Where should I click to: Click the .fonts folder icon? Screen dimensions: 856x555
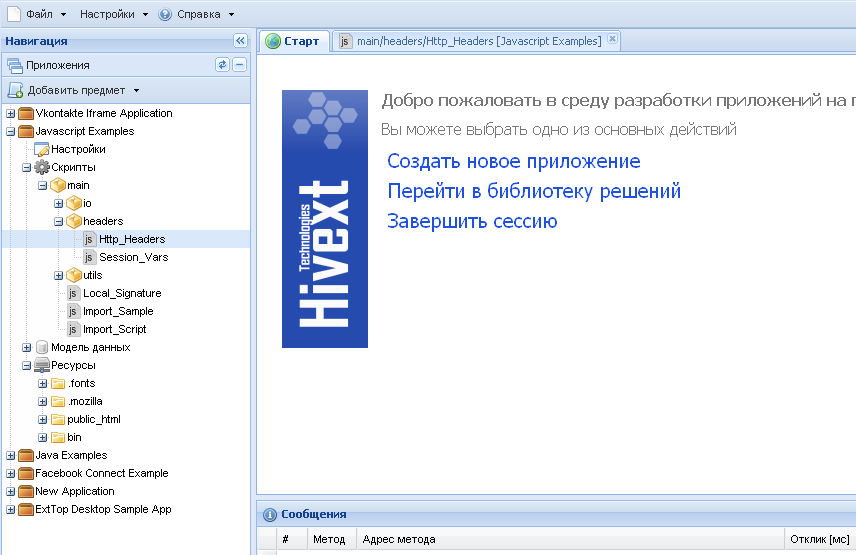pyautogui.click(x=58, y=384)
